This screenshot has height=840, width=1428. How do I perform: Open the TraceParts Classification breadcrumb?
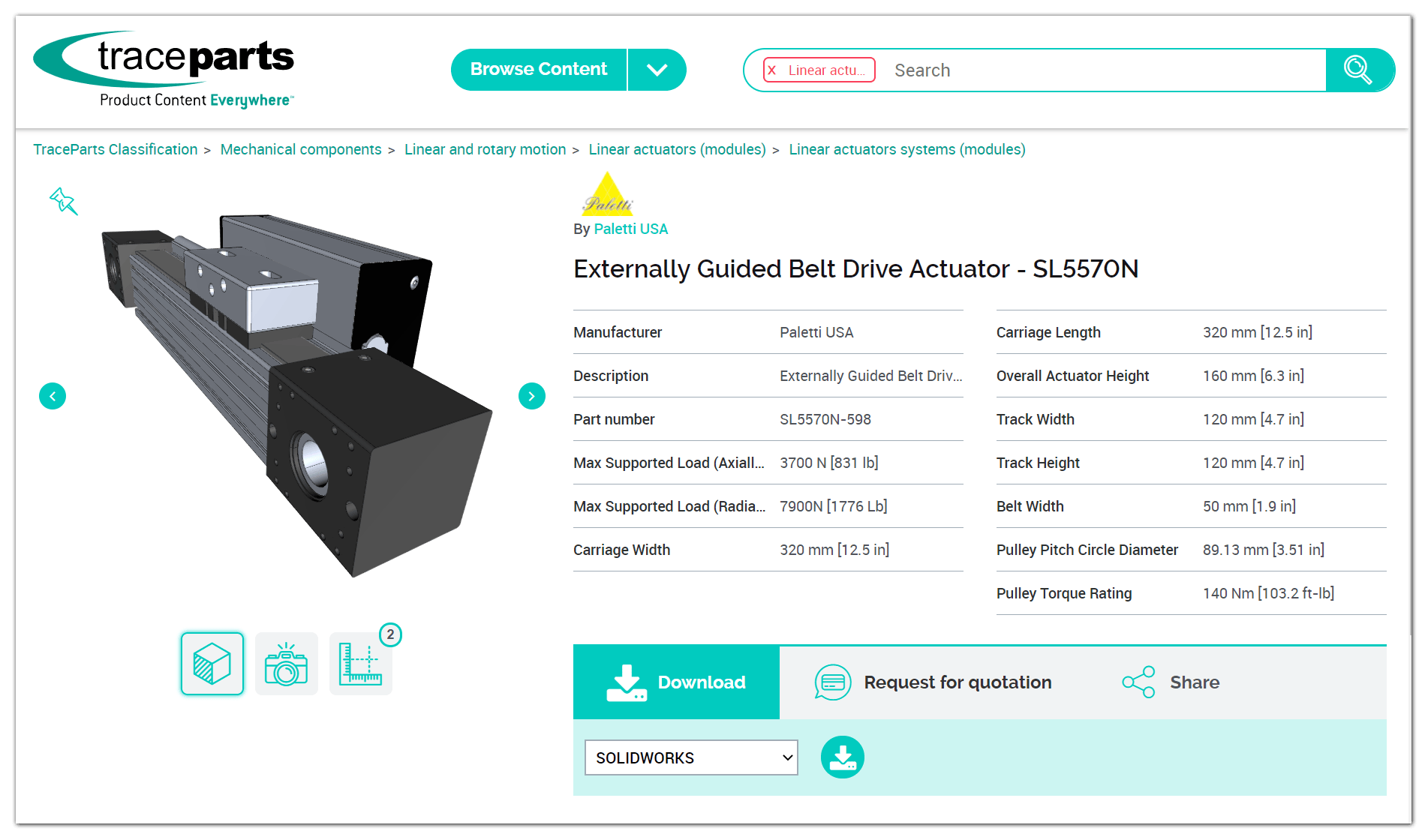[x=116, y=149]
